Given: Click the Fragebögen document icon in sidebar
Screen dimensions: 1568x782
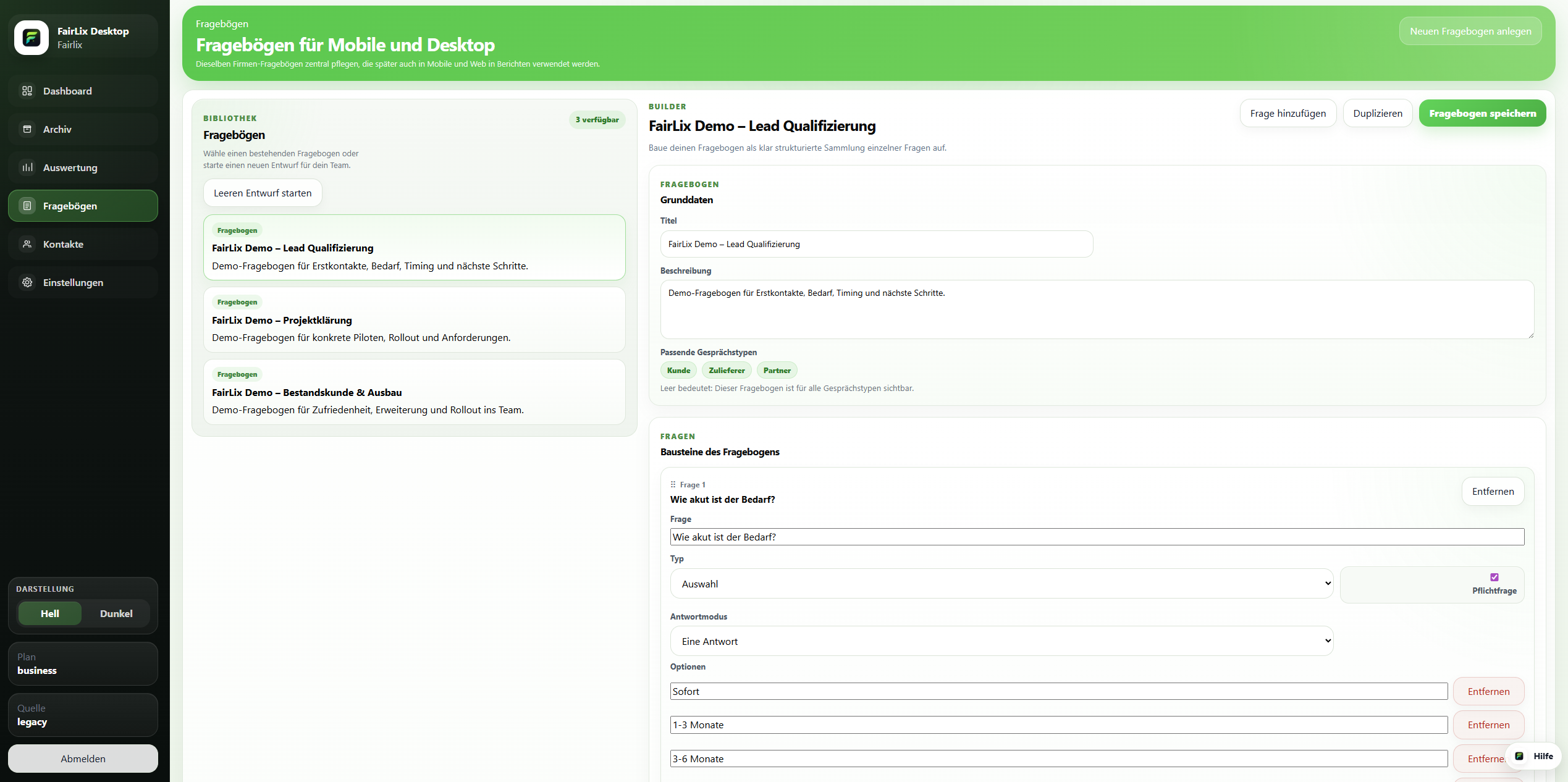Looking at the screenshot, I should point(27,206).
